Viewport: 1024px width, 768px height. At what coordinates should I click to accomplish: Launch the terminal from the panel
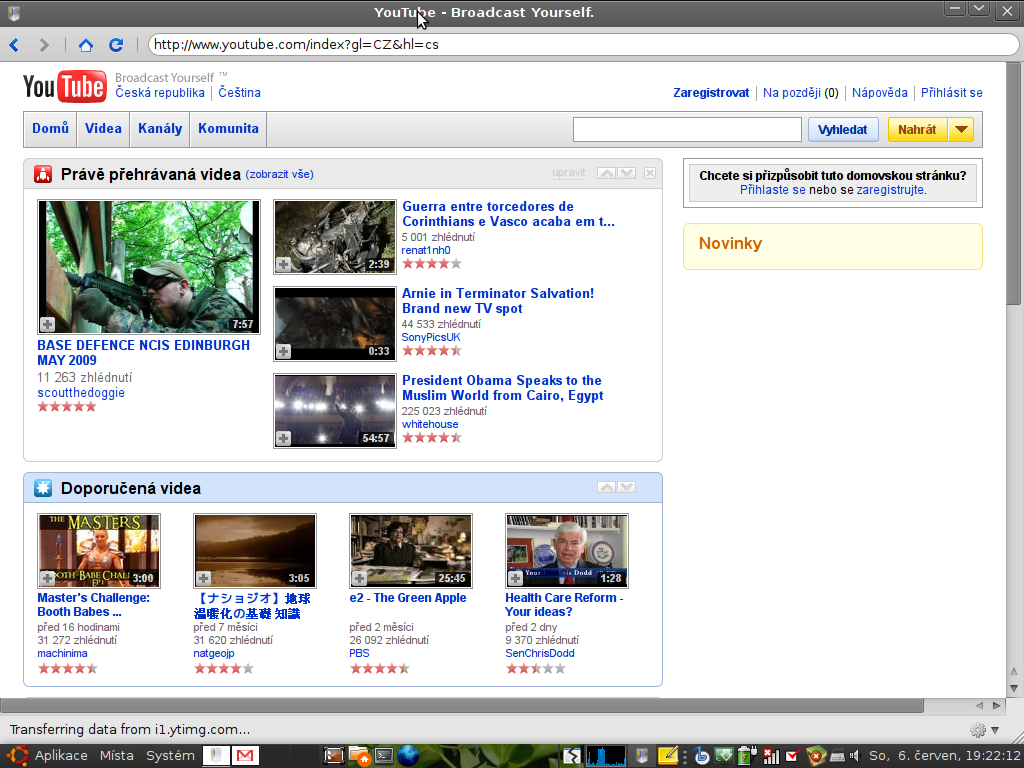[383, 756]
